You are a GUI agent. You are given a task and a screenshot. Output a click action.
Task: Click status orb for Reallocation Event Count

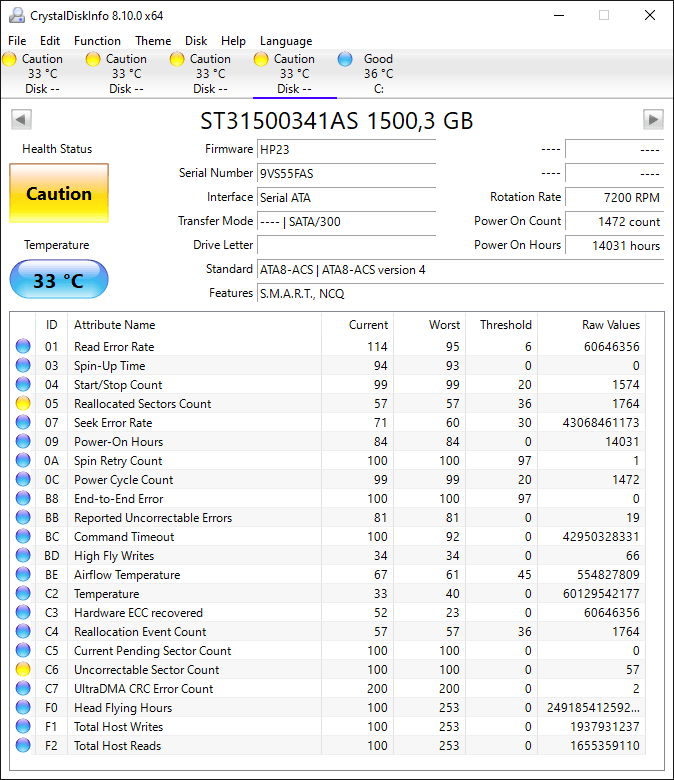[23, 631]
